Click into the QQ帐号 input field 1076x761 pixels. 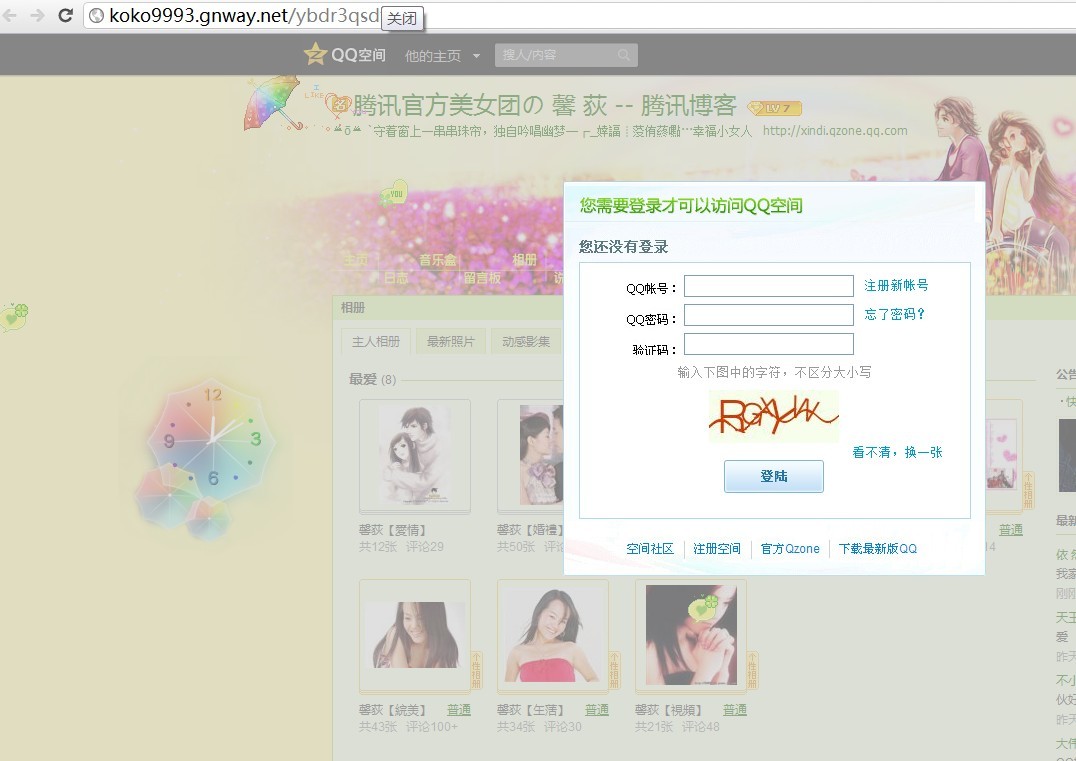[769, 286]
